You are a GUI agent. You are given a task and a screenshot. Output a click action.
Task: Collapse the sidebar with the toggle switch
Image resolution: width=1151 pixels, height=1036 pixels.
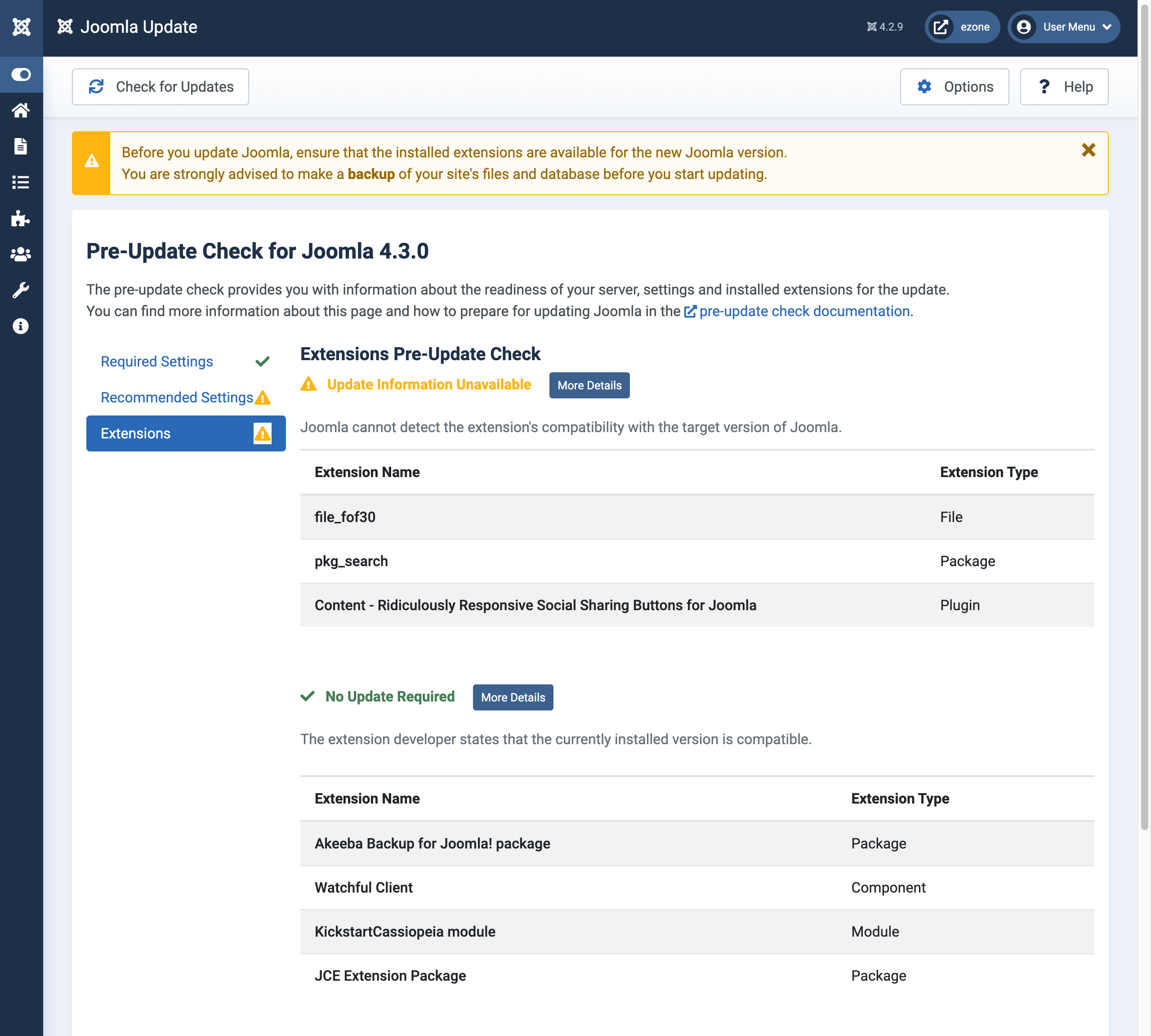[x=21, y=75]
